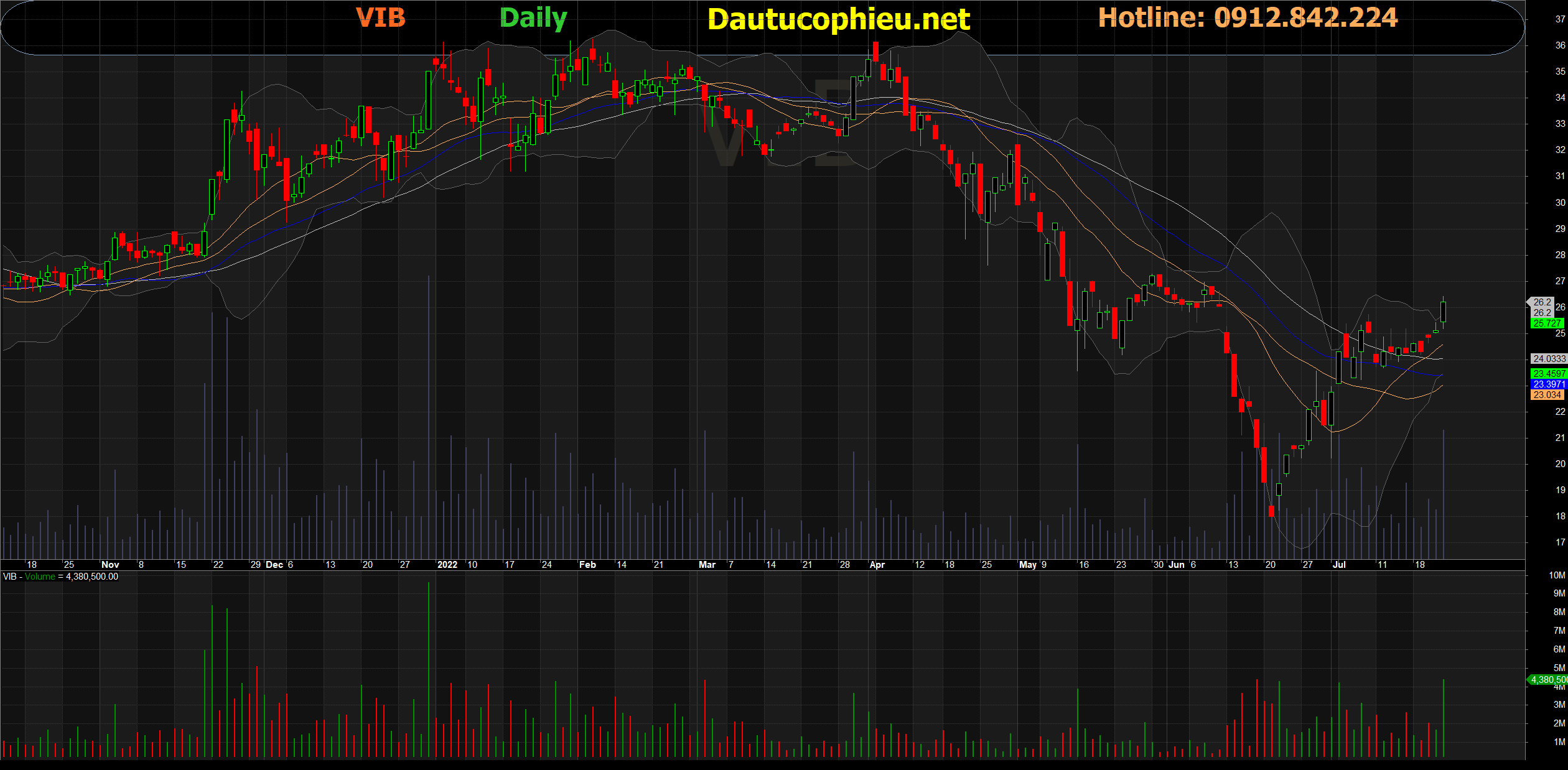
Task: Jump to Nov on the date axis
Action: [110, 565]
